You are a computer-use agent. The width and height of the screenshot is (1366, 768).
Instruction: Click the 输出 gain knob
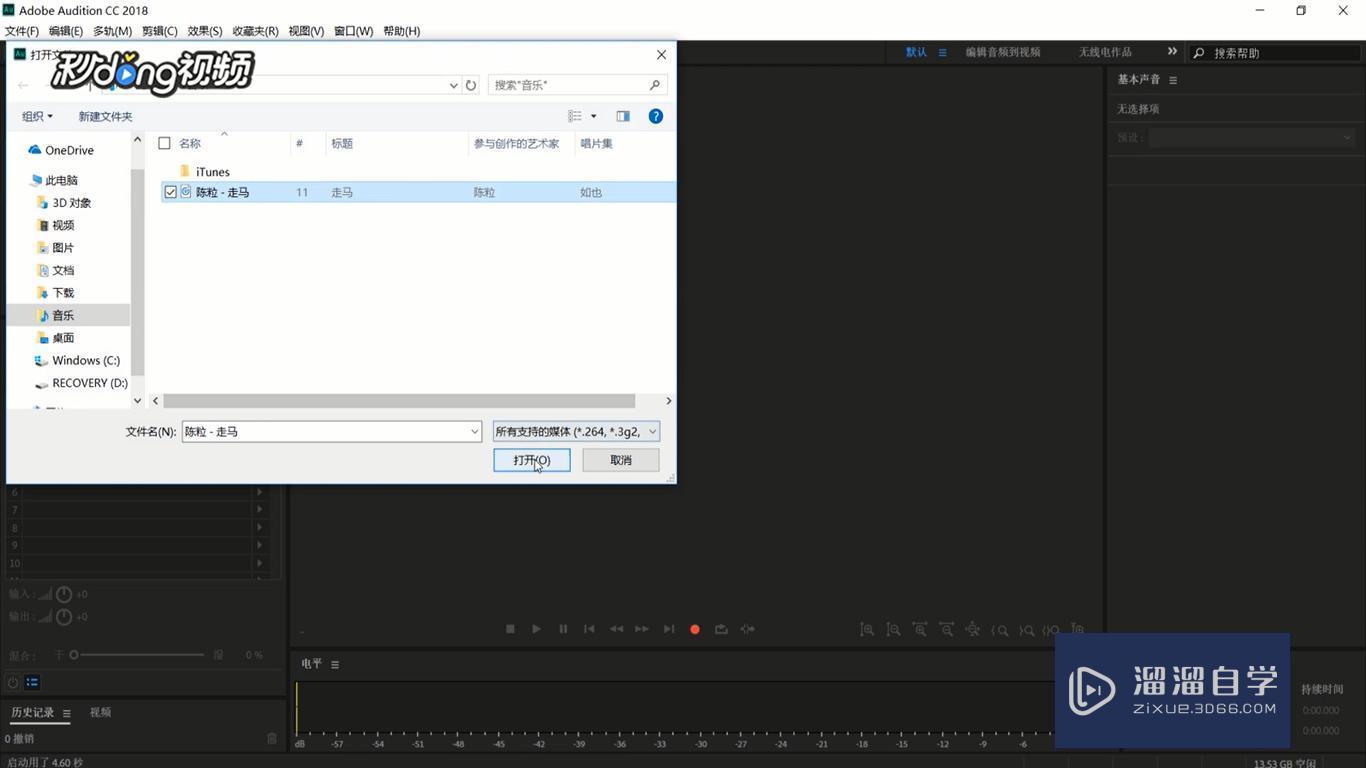point(64,617)
